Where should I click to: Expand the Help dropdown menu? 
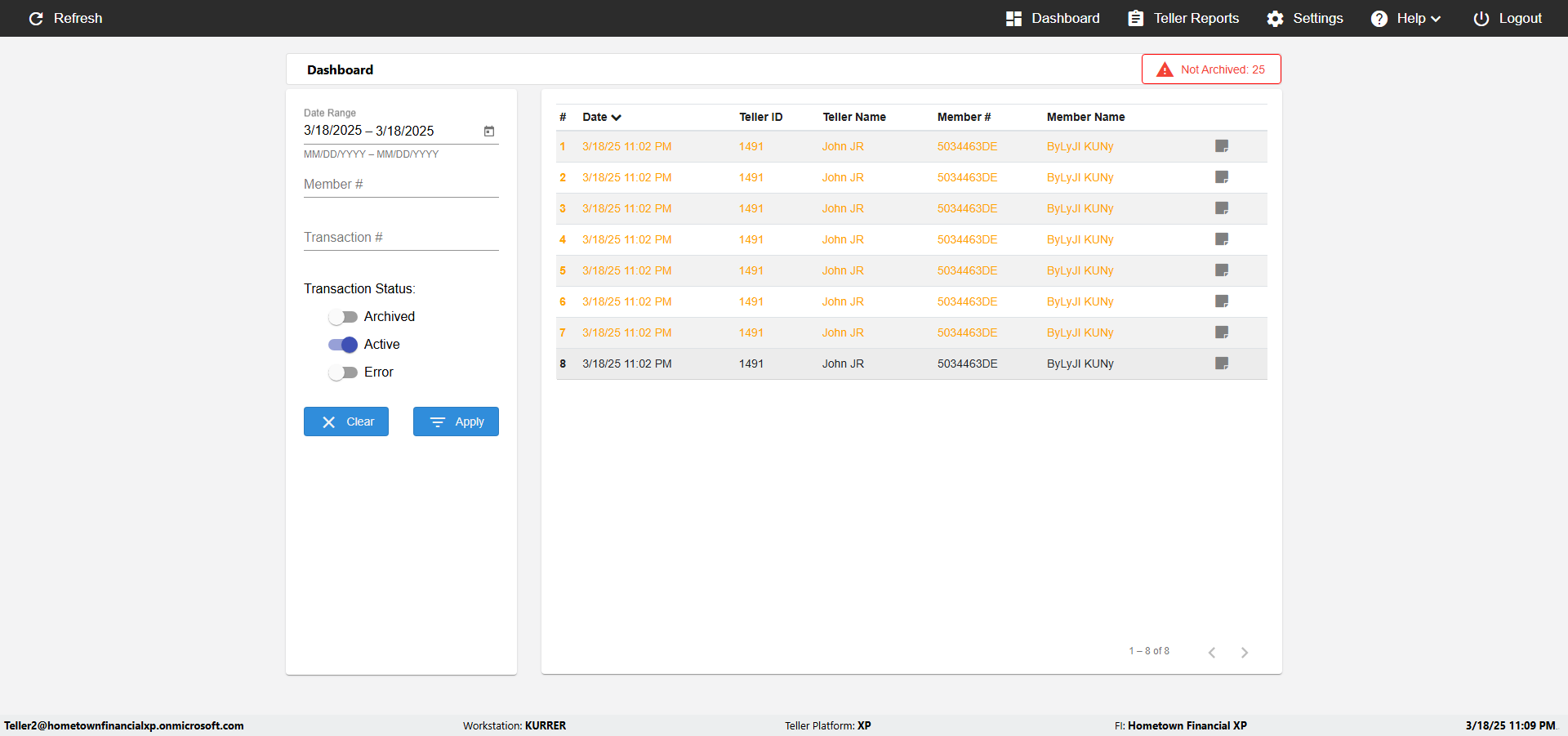coord(1406,18)
